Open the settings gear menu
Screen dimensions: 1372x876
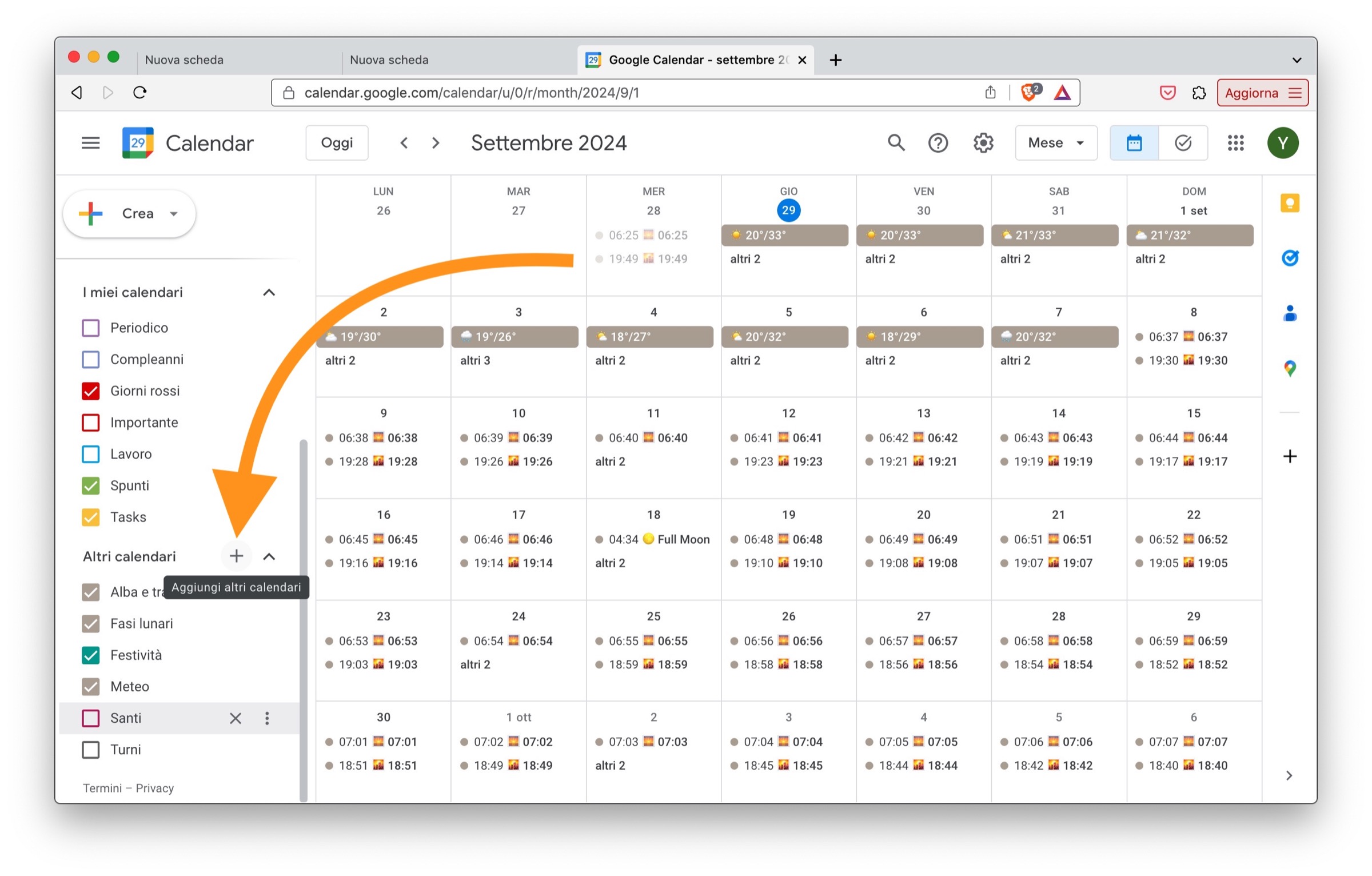coord(983,143)
